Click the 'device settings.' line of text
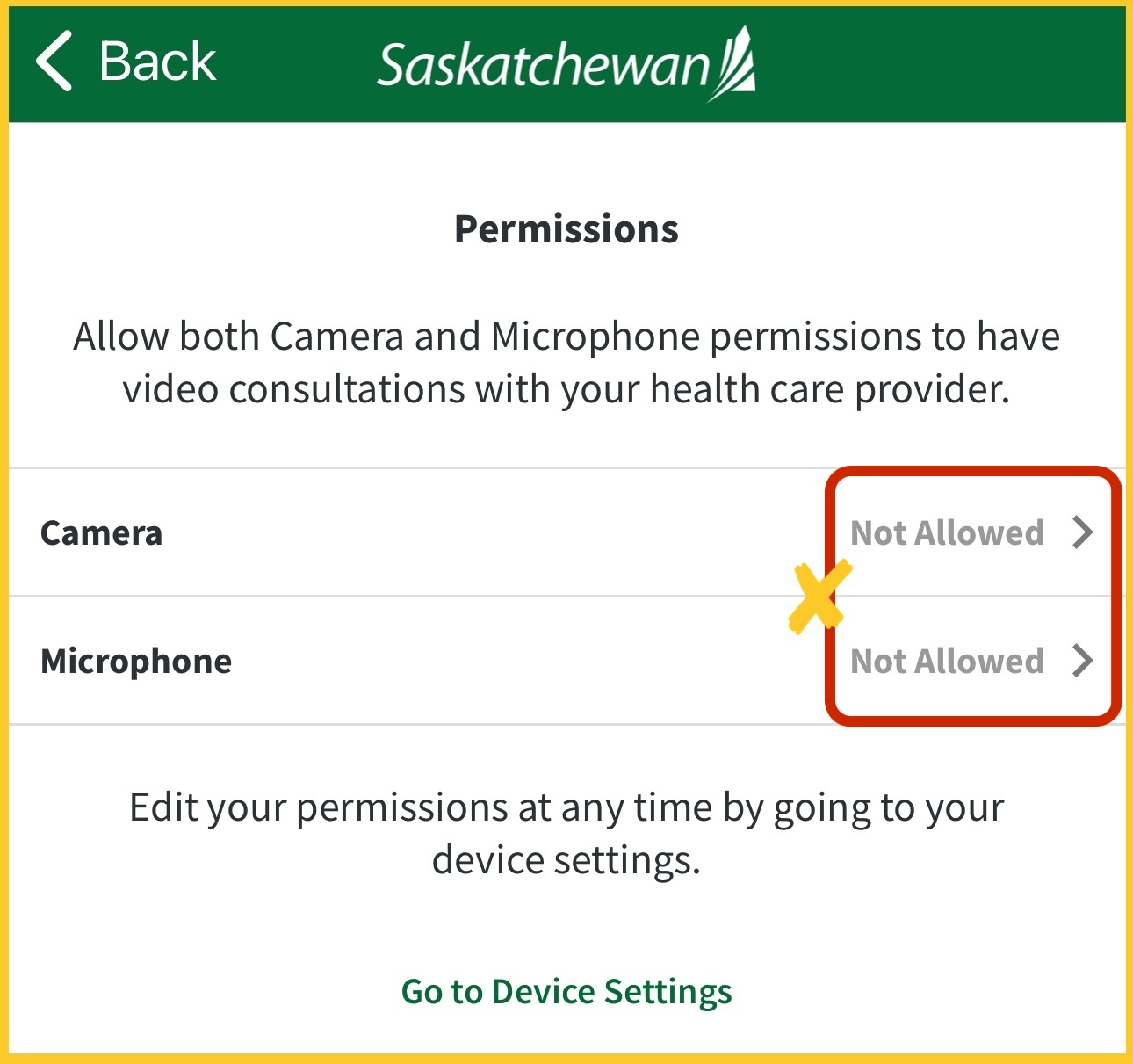Image resolution: width=1133 pixels, height=1064 pixels. pos(566,860)
